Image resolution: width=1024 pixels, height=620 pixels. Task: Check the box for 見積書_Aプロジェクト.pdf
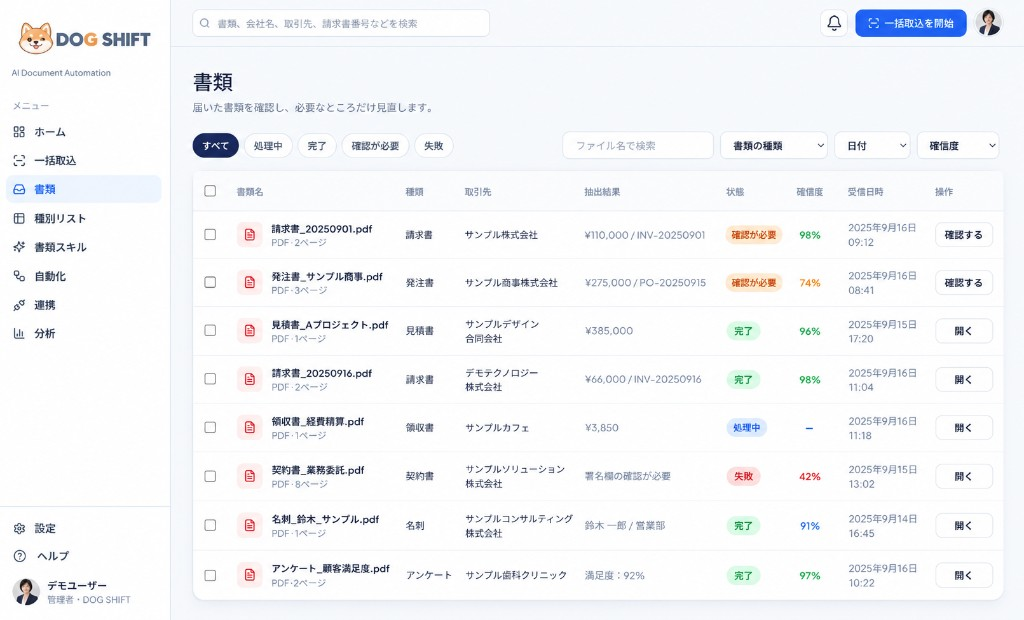tap(210, 331)
